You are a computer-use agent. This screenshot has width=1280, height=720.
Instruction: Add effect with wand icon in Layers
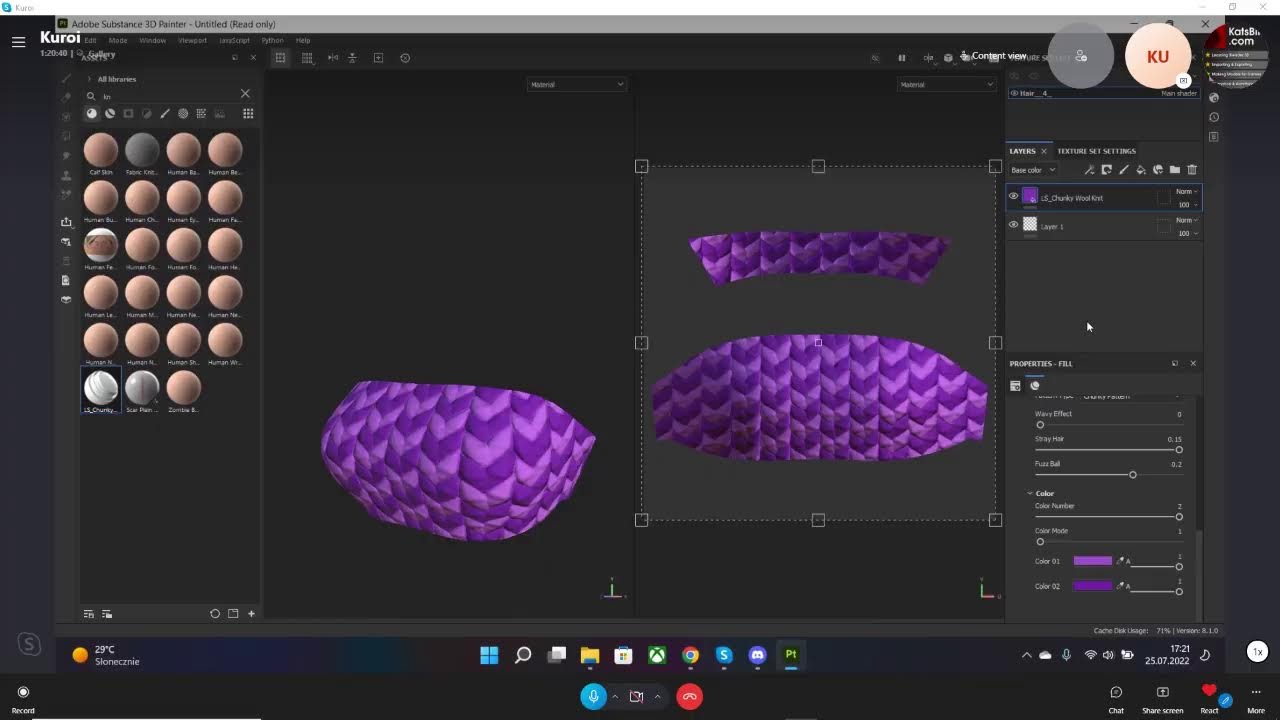coord(1089,170)
